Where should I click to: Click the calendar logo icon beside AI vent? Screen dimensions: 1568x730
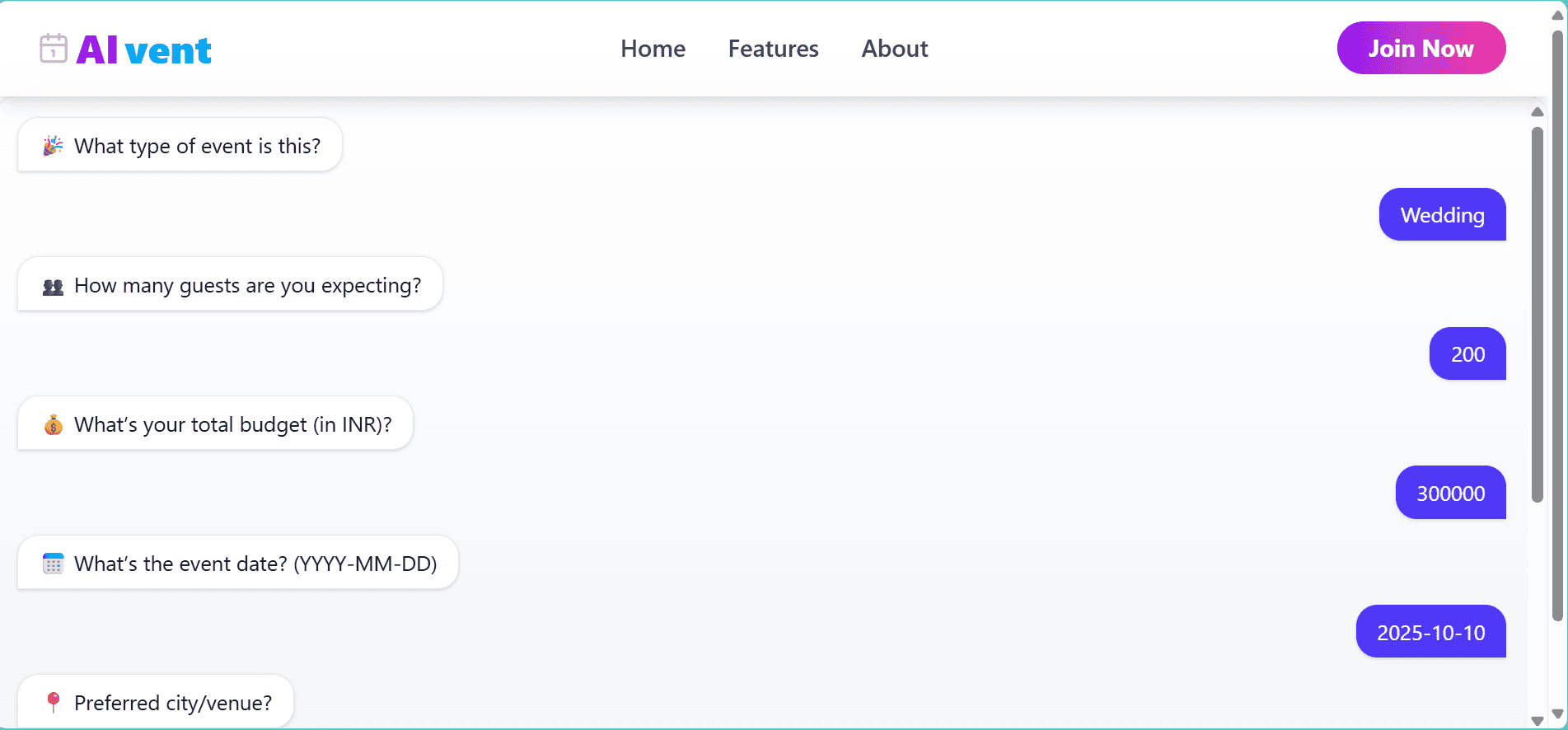pyautogui.click(x=54, y=49)
